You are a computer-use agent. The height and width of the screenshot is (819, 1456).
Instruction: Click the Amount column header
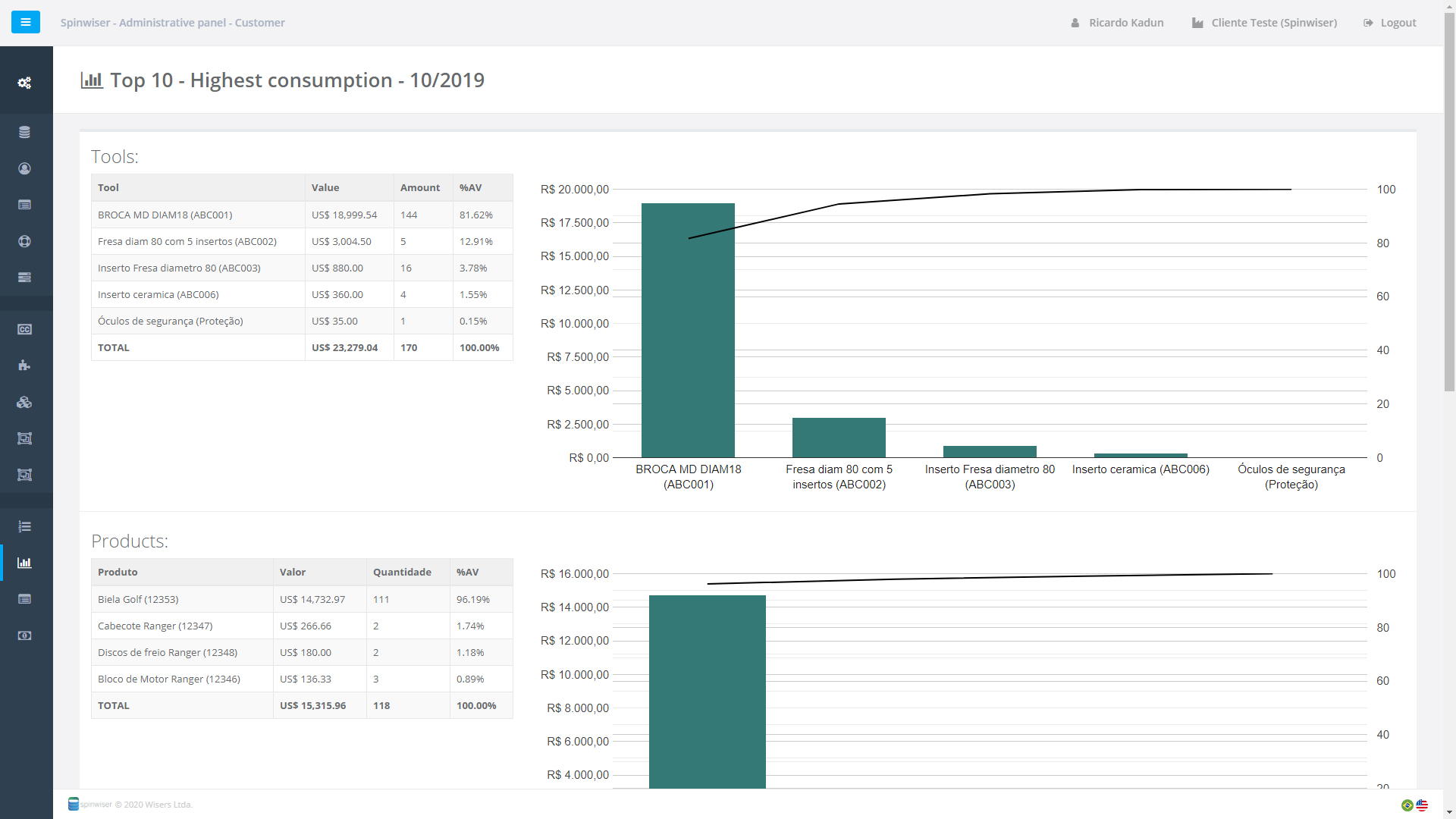[423, 187]
